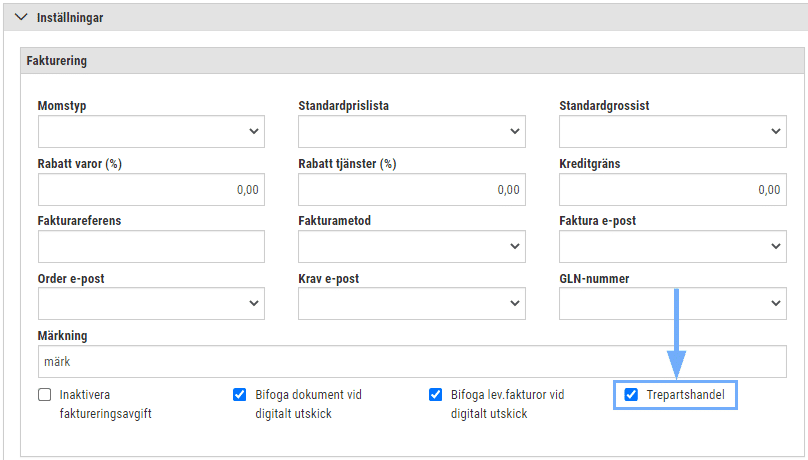Click the Rabatt tjänster (%) field
The image size is (808, 460).
(412, 190)
